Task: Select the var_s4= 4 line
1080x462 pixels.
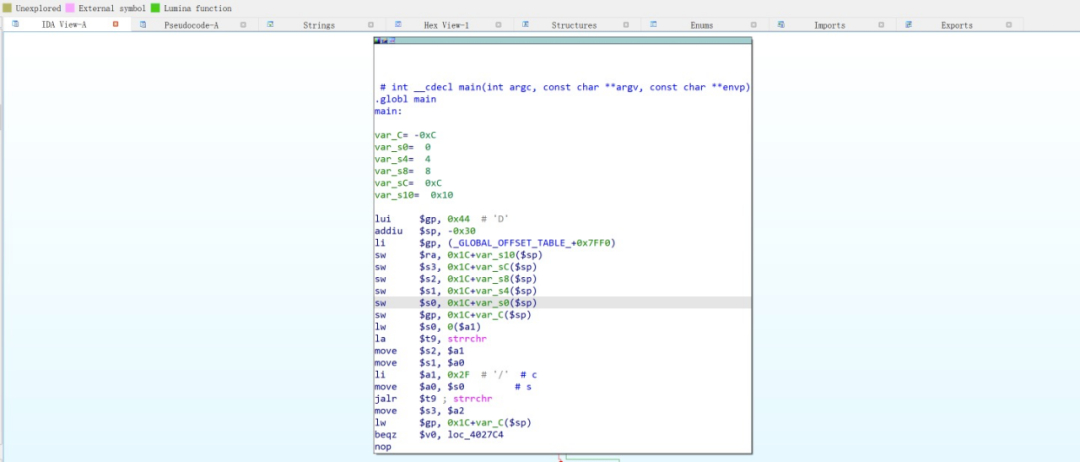Action: click(402, 159)
